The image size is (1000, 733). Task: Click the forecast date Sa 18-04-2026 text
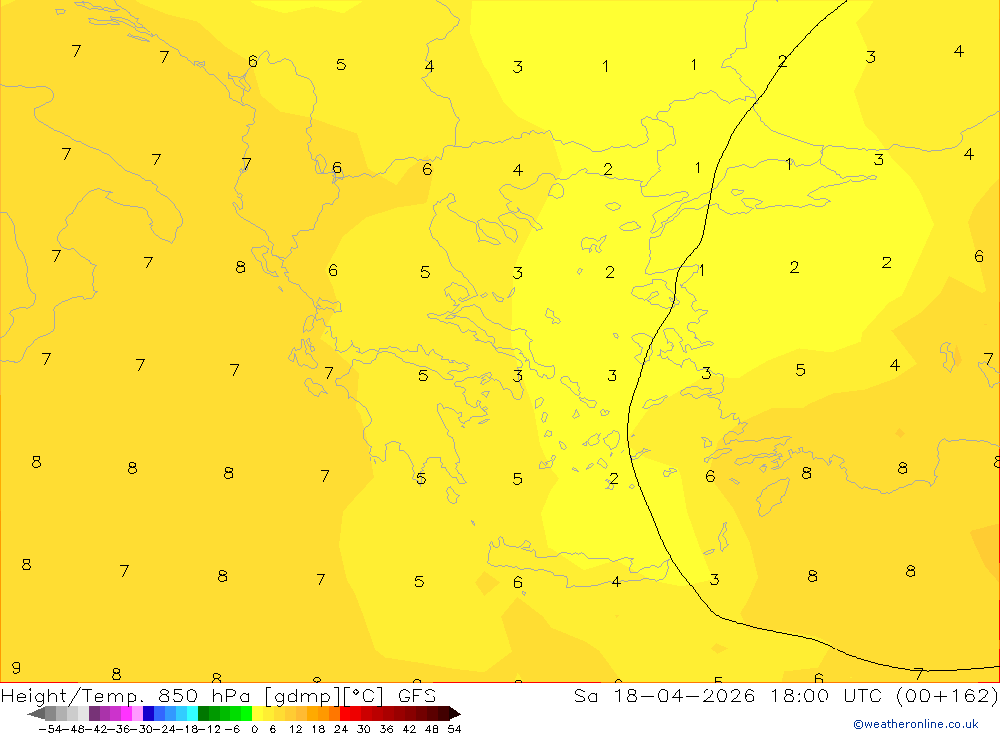(665, 695)
